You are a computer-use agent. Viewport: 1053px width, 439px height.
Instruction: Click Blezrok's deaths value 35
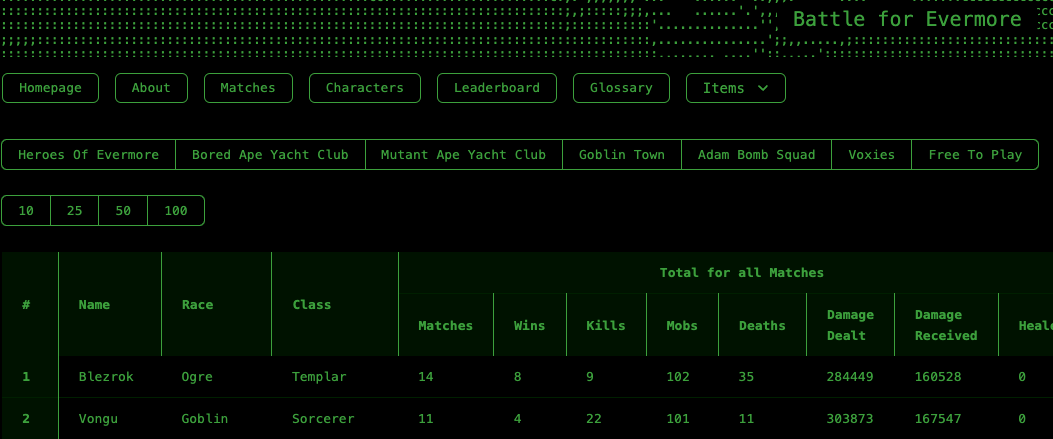(747, 377)
